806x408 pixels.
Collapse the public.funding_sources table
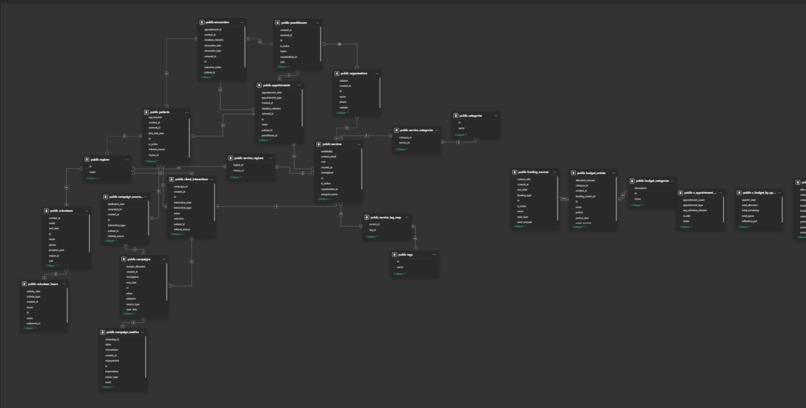tap(520, 227)
